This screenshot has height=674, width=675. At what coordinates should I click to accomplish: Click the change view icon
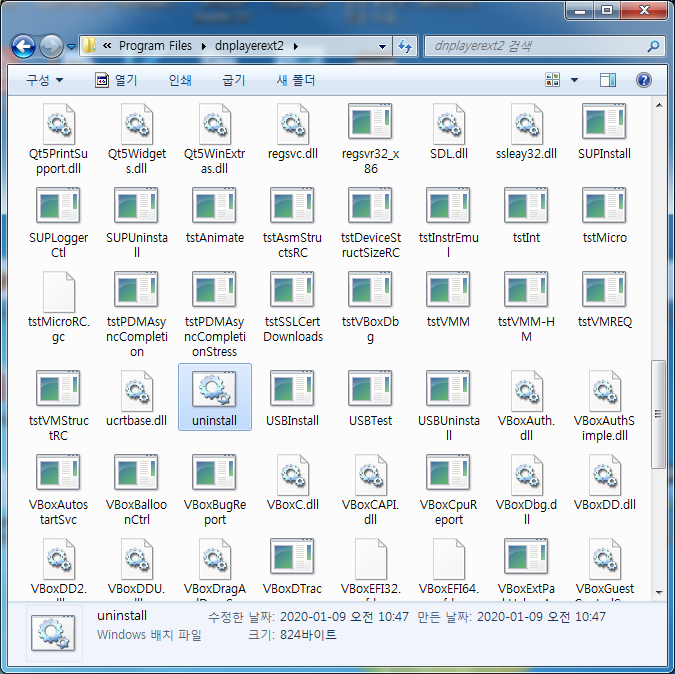point(553,80)
